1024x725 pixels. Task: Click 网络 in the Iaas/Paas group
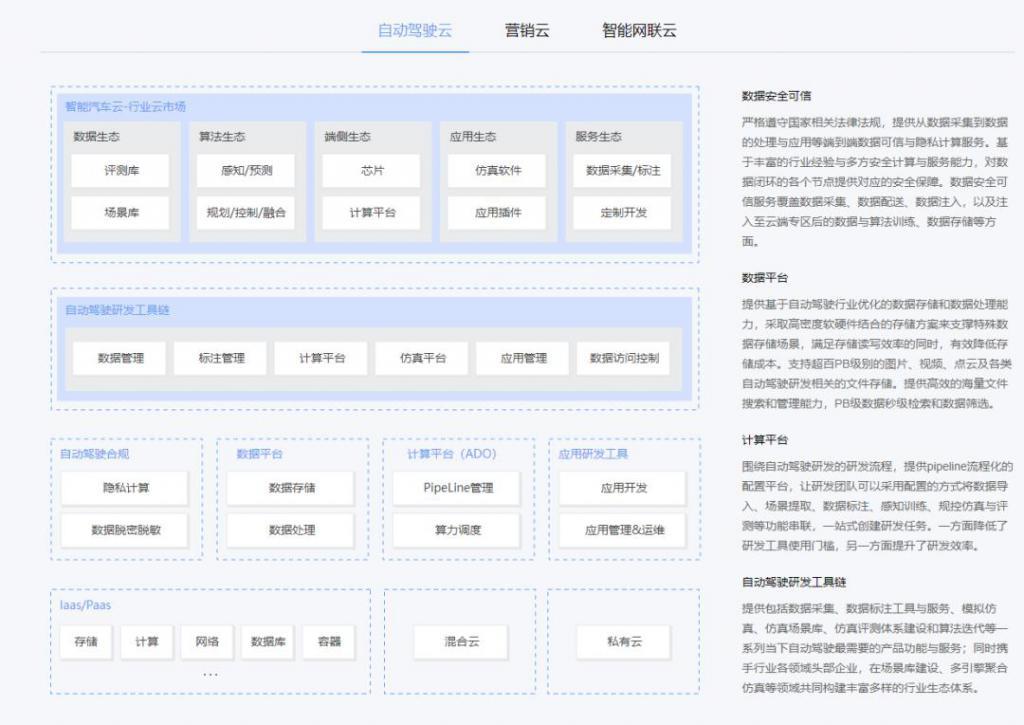coord(207,641)
